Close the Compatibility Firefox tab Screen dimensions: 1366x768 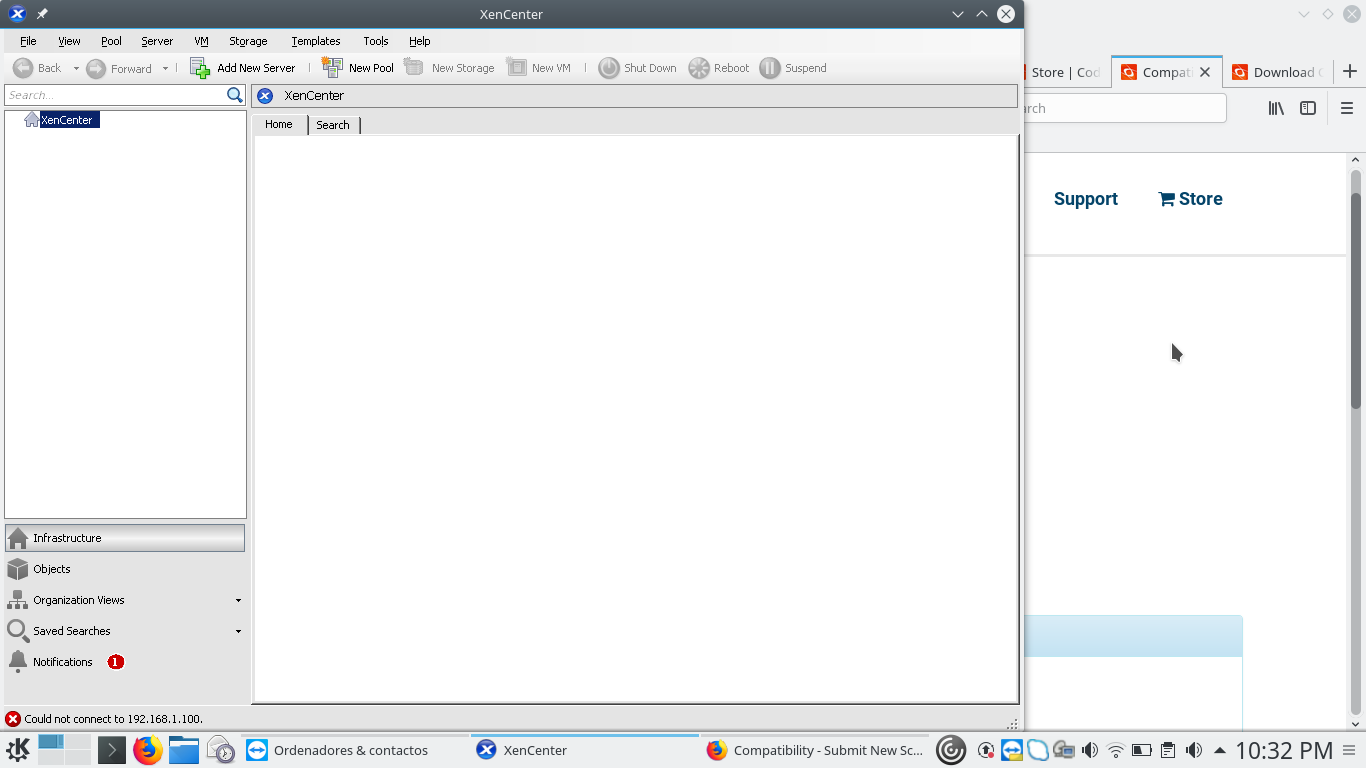[1205, 72]
